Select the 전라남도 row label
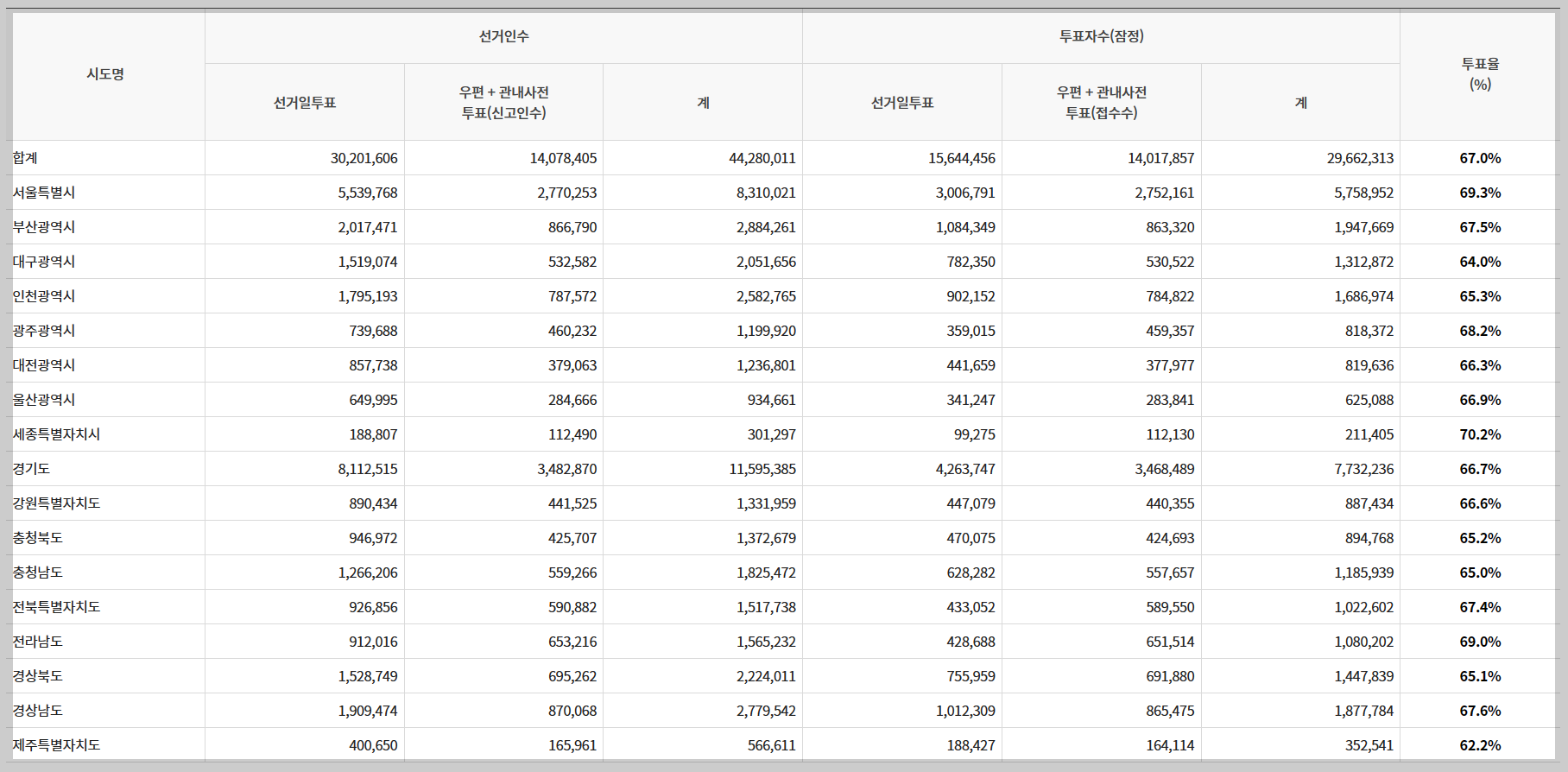This screenshot has height=772, width=1568. (37, 642)
